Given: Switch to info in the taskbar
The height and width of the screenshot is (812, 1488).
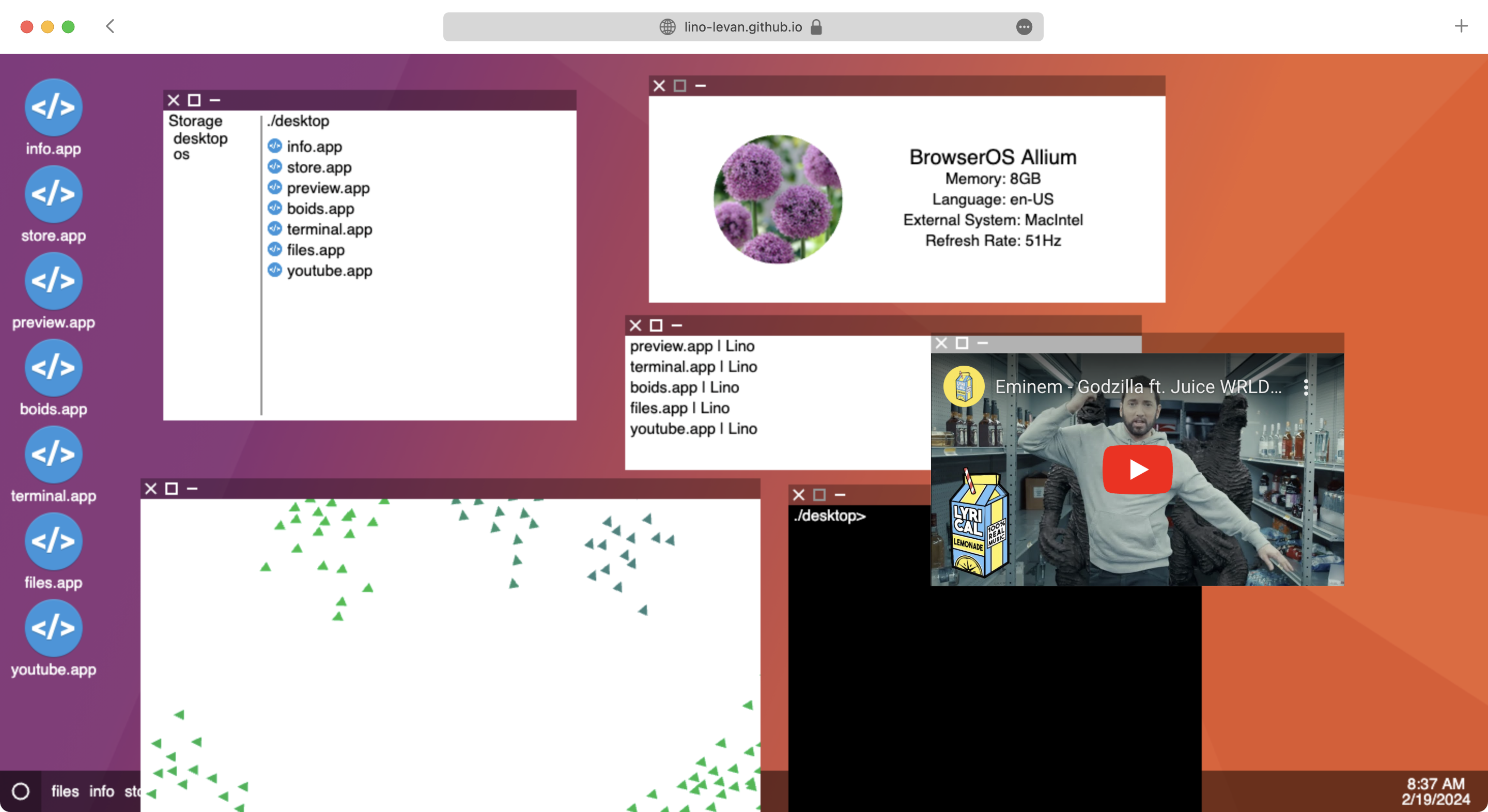Looking at the screenshot, I should point(102,791).
